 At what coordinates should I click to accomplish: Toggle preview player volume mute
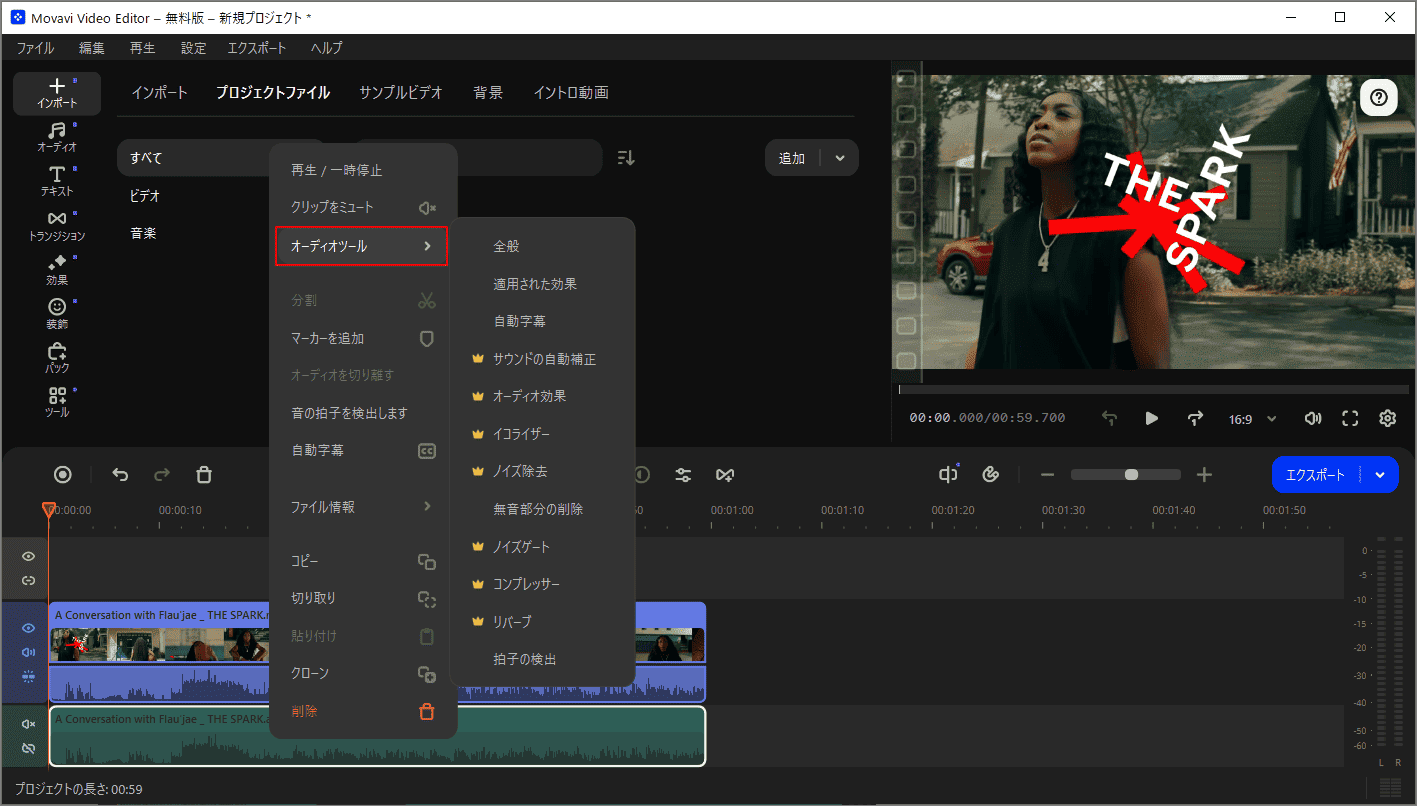1313,419
